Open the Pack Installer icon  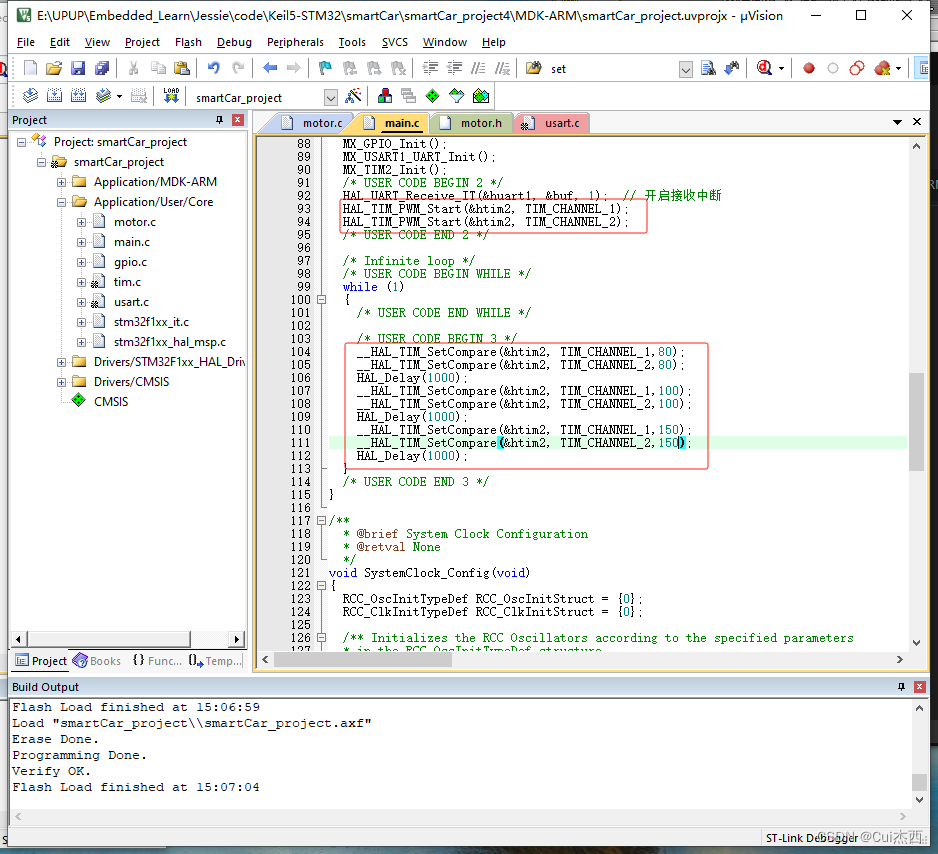481,96
